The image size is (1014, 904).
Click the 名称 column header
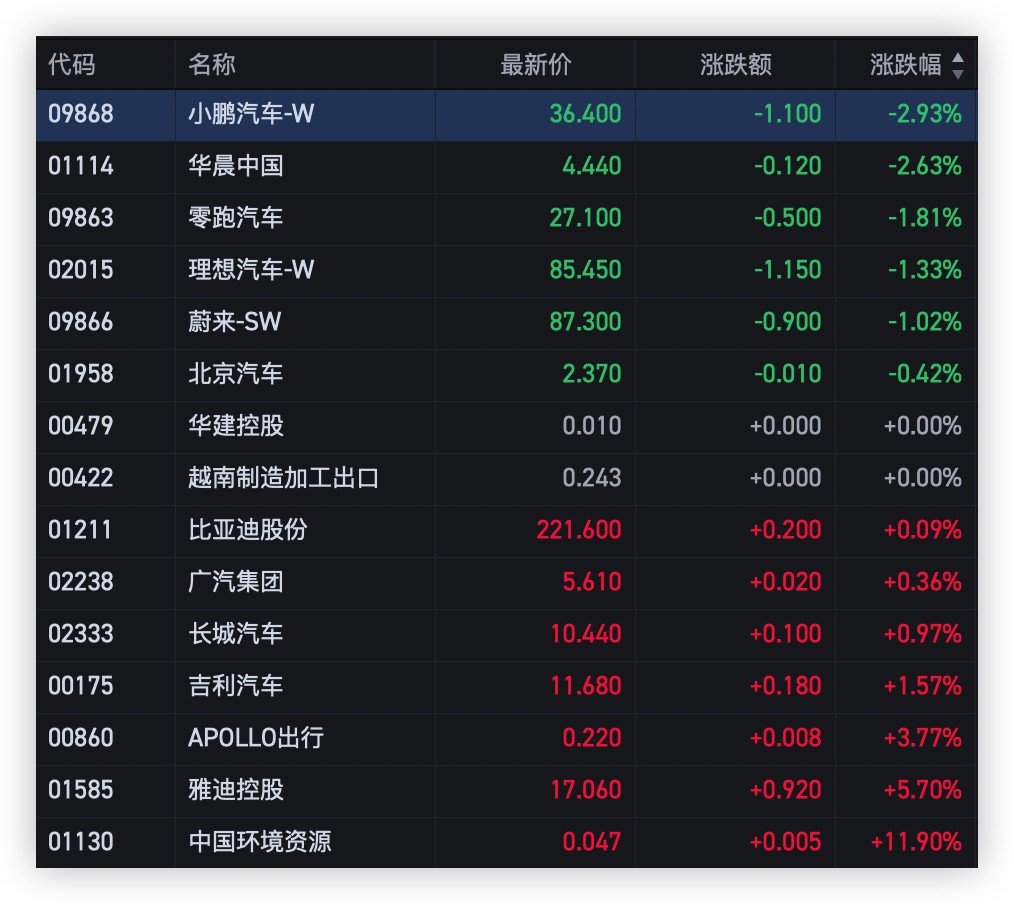[x=212, y=66]
